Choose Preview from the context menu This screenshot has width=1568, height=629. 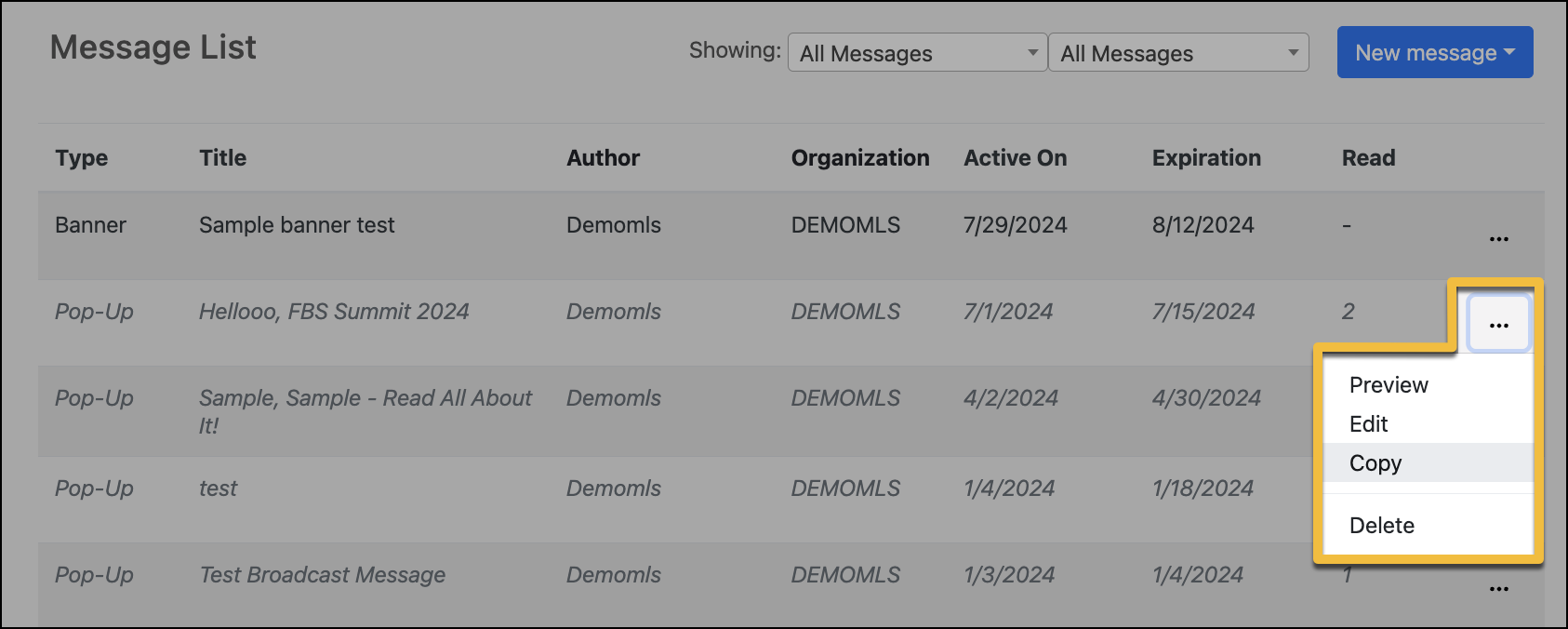(1428, 385)
